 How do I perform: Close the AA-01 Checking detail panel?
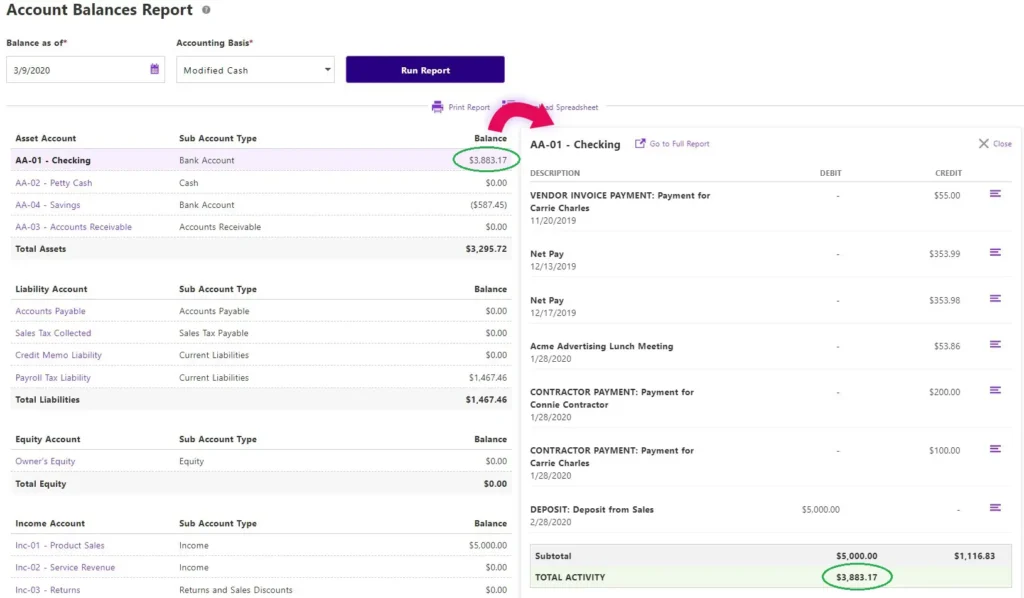(x=995, y=144)
